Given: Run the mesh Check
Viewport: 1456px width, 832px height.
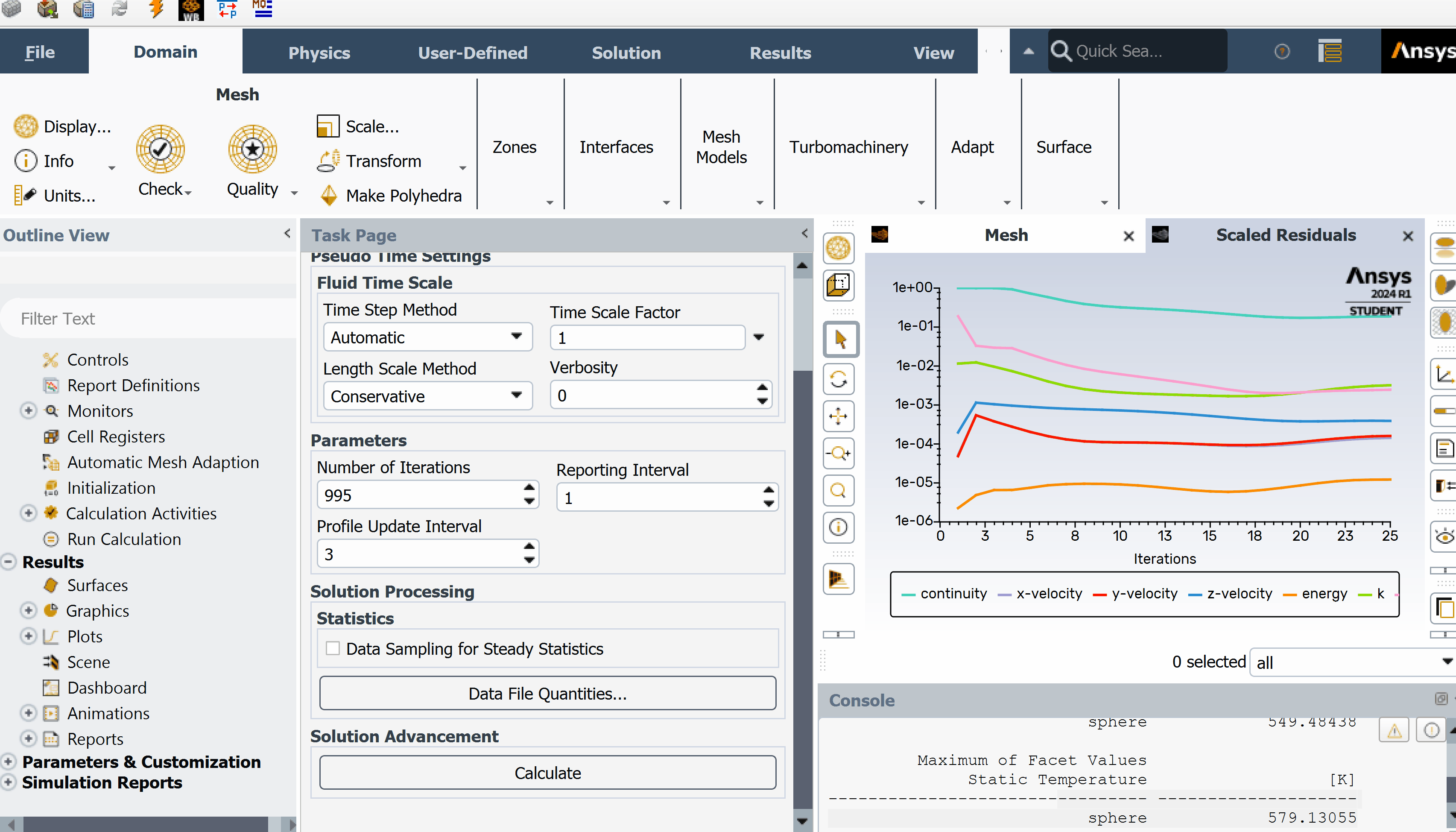Looking at the screenshot, I should pyautogui.click(x=161, y=160).
